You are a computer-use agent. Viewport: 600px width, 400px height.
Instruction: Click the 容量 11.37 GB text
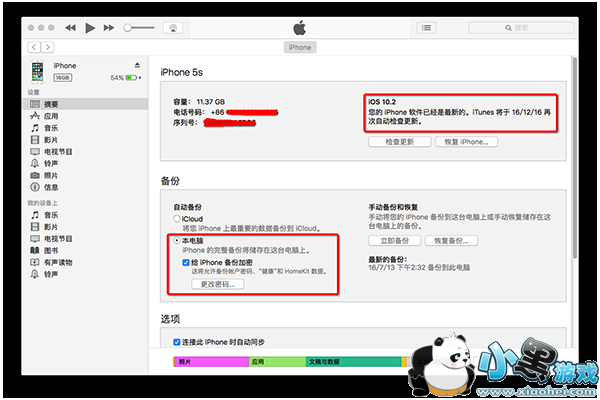tap(199, 102)
